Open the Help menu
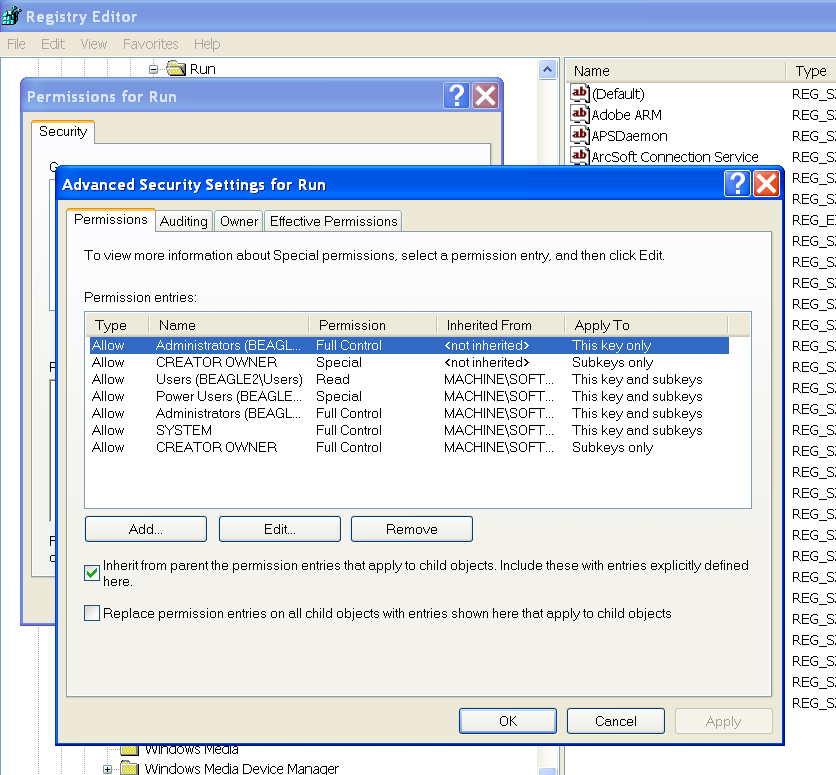Viewport: 836px width, 775px height. (207, 44)
